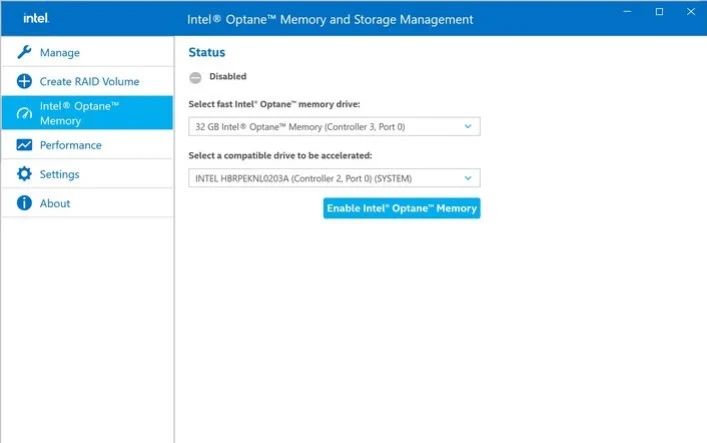Click the Manage wrench icon
Viewport: 707px width, 443px height.
(25, 52)
